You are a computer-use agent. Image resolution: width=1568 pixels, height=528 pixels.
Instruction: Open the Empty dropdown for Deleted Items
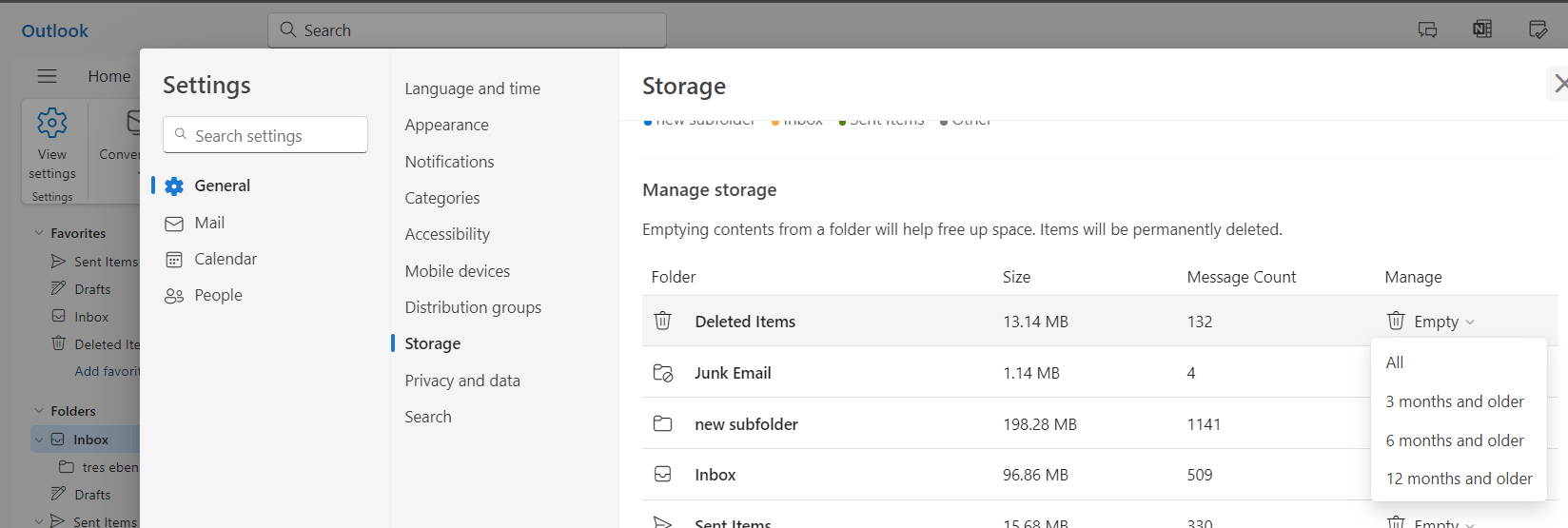(1432, 322)
